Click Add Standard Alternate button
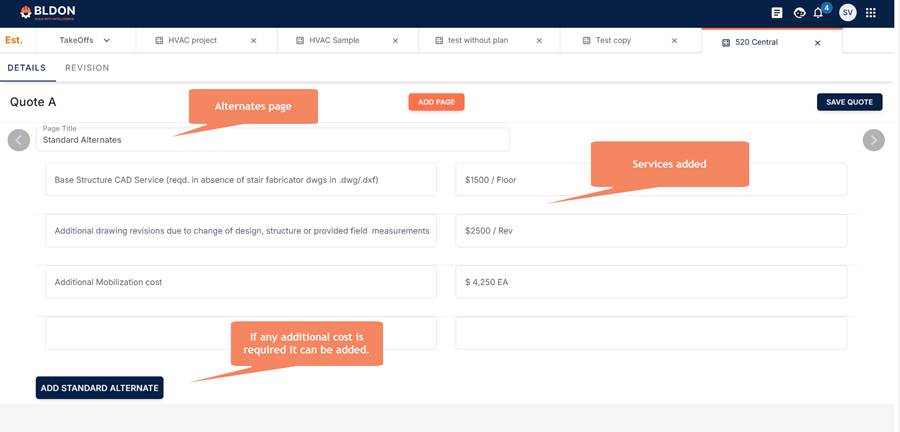The image size is (900, 432). (x=99, y=388)
